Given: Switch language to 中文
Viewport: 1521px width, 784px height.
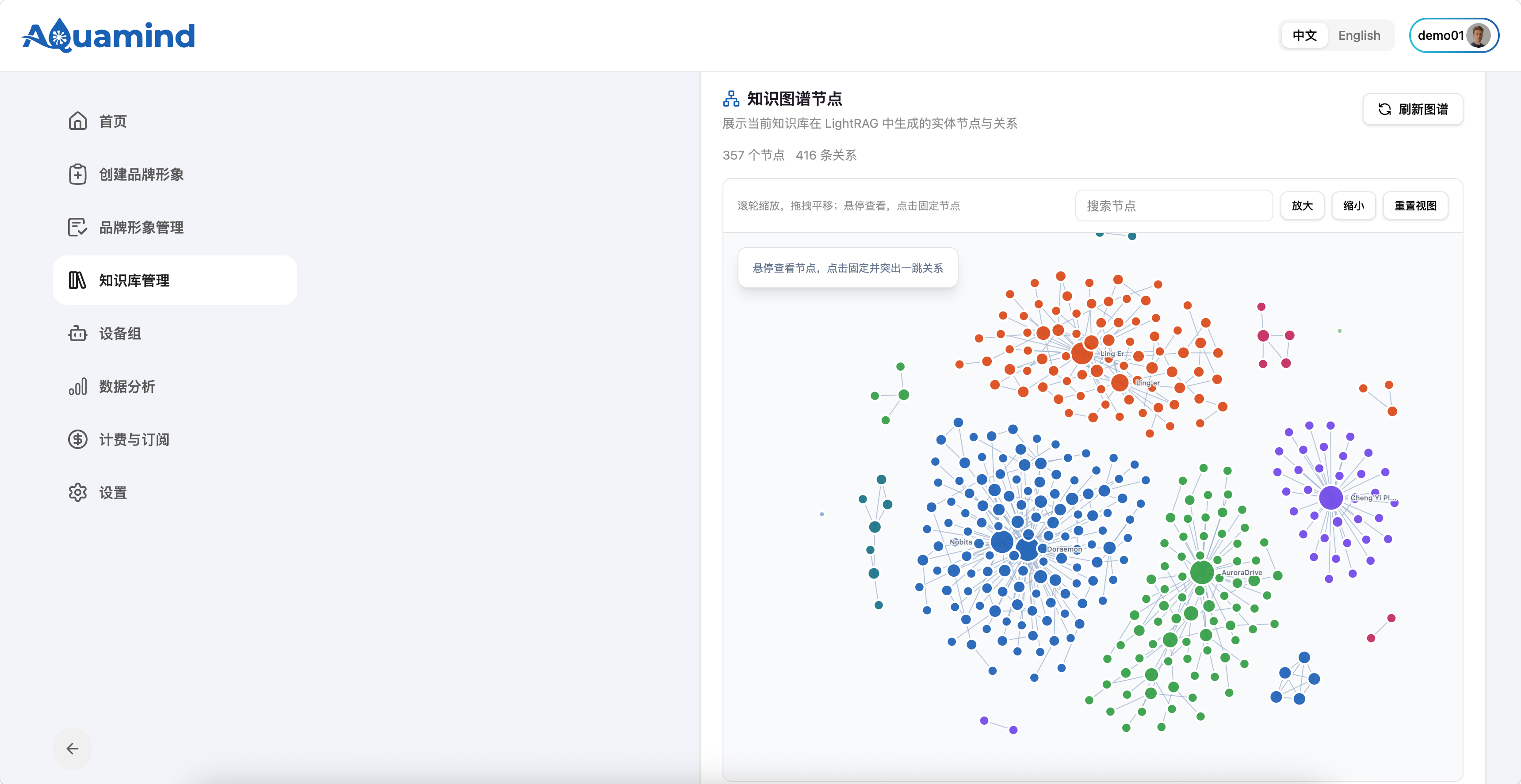Looking at the screenshot, I should (x=1304, y=35).
